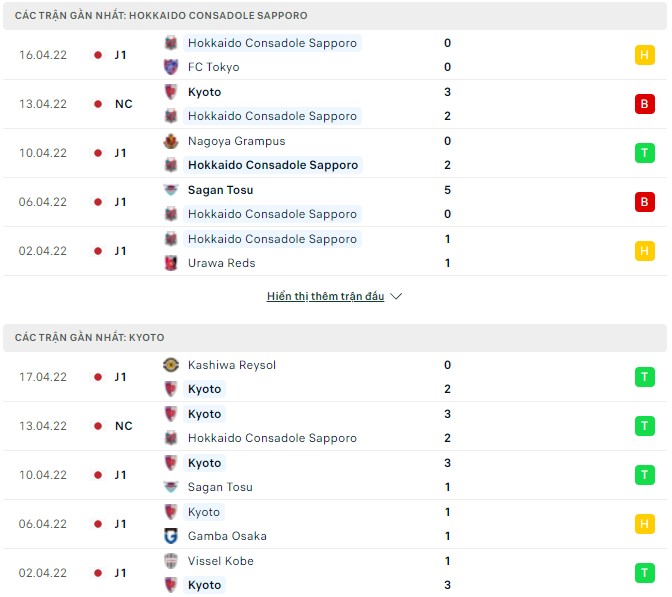
Task: Select 'Các trận gần nhất: Hokkaido Consadole Sapporo' header
Action: [x=161, y=16]
